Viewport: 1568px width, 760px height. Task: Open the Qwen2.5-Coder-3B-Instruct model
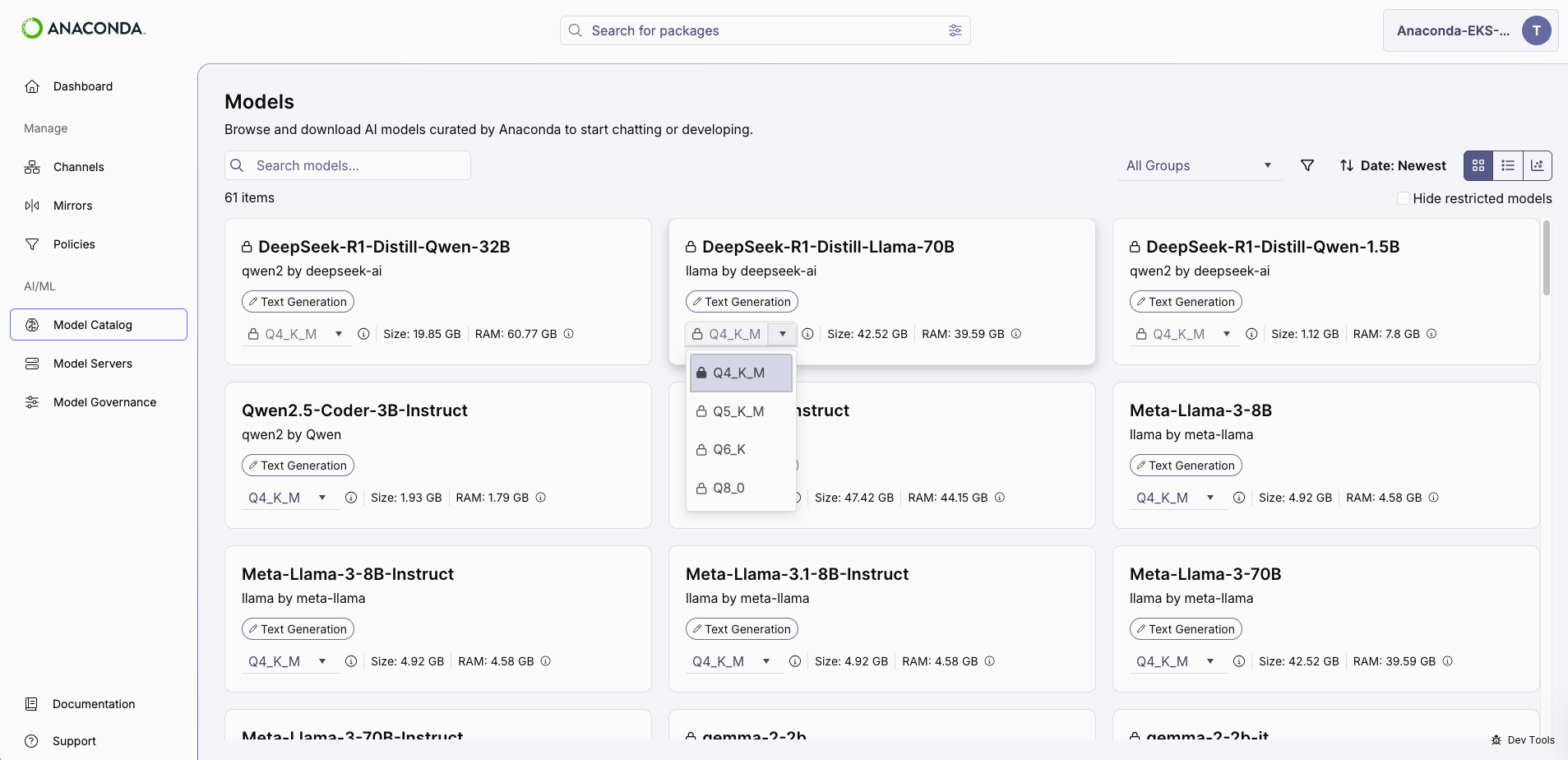point(354,410)
